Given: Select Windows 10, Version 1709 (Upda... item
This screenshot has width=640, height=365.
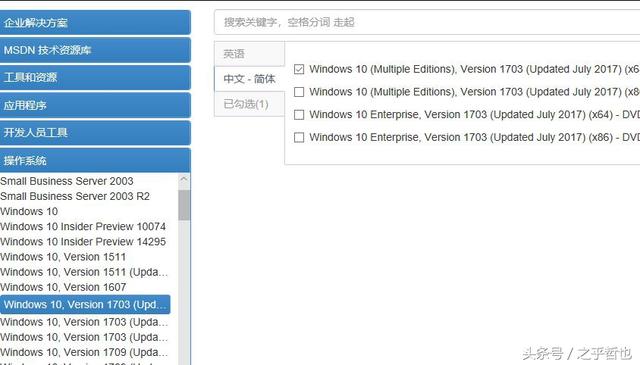Looking at the screenshot, I should point(84,352).
